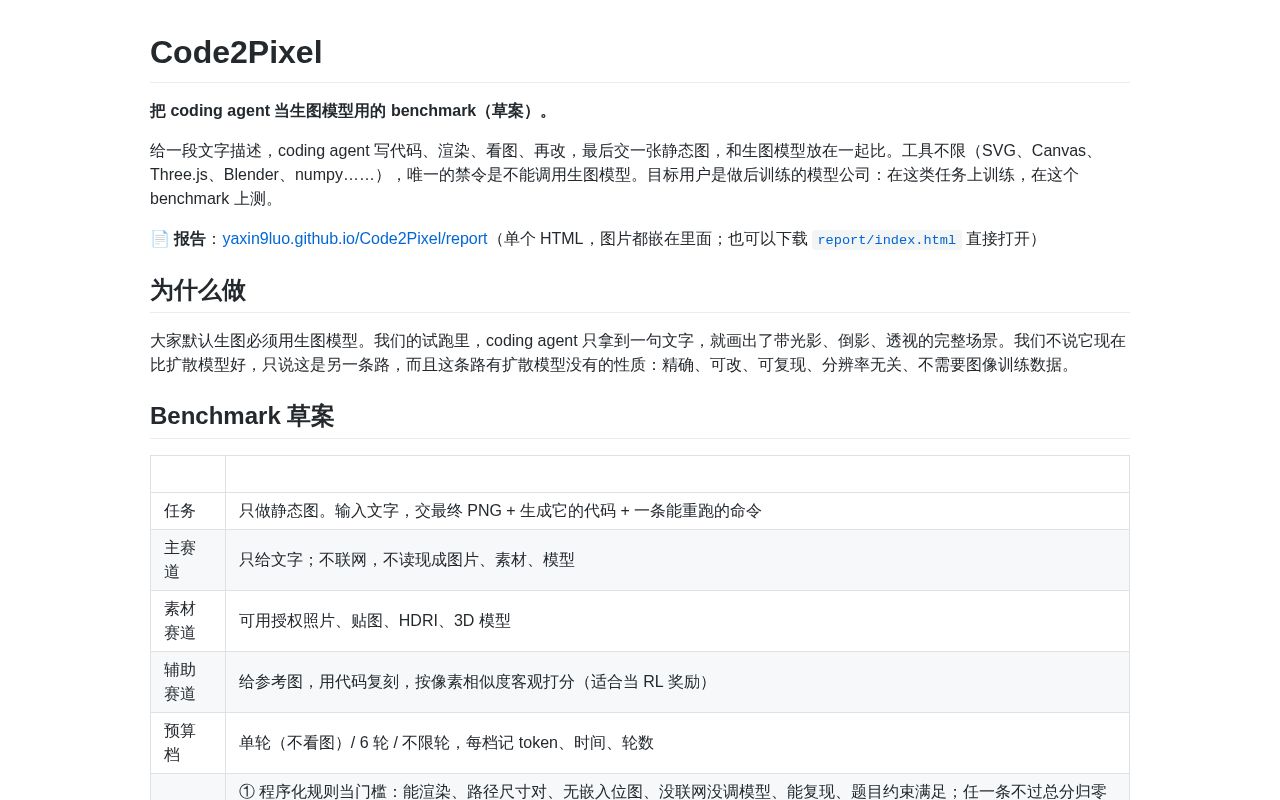Image resolution: width=1280 pixels, height=800 pixels.
Task: Click the 预算档 table cell
Action: [x=188, y=743]
